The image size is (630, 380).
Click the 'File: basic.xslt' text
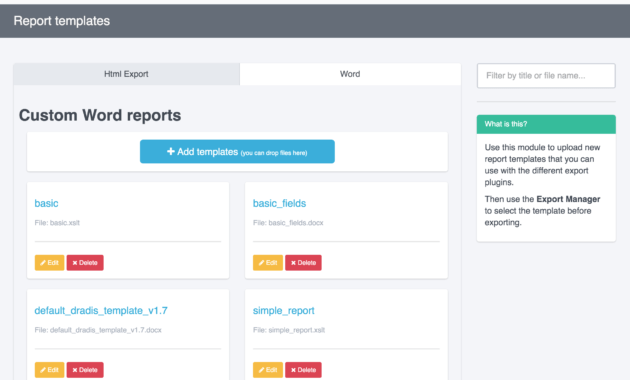point(57,223)
